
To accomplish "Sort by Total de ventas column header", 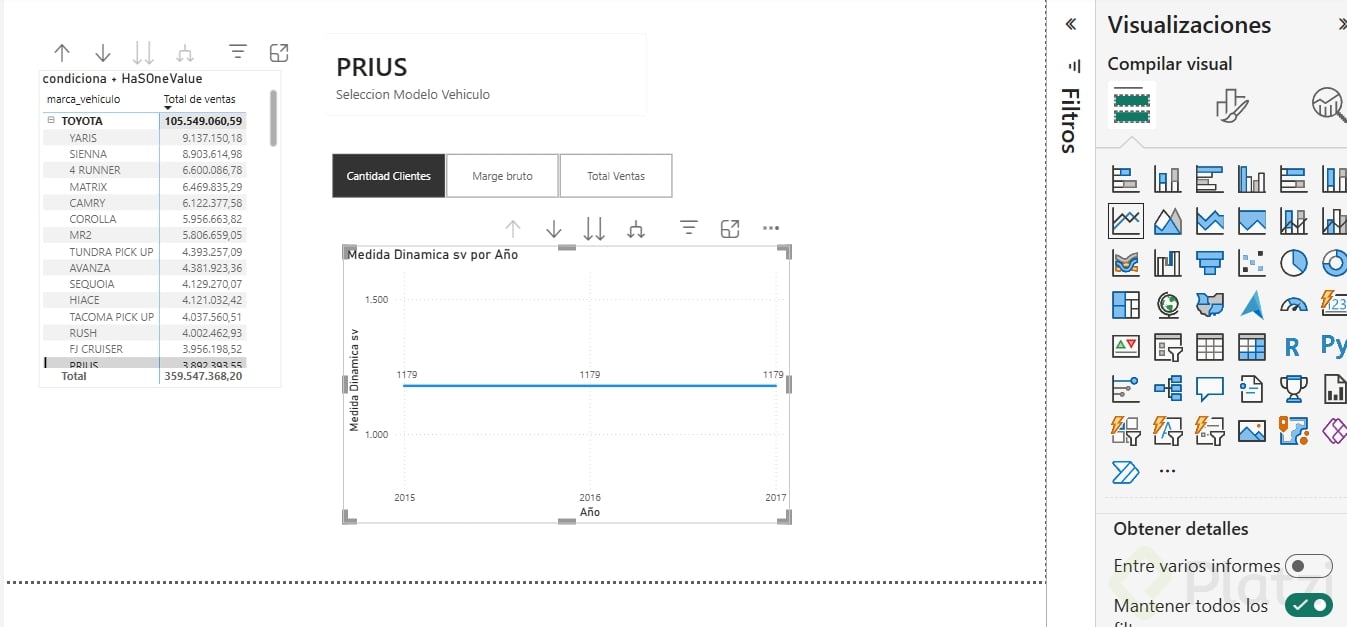I will point(200,99).
